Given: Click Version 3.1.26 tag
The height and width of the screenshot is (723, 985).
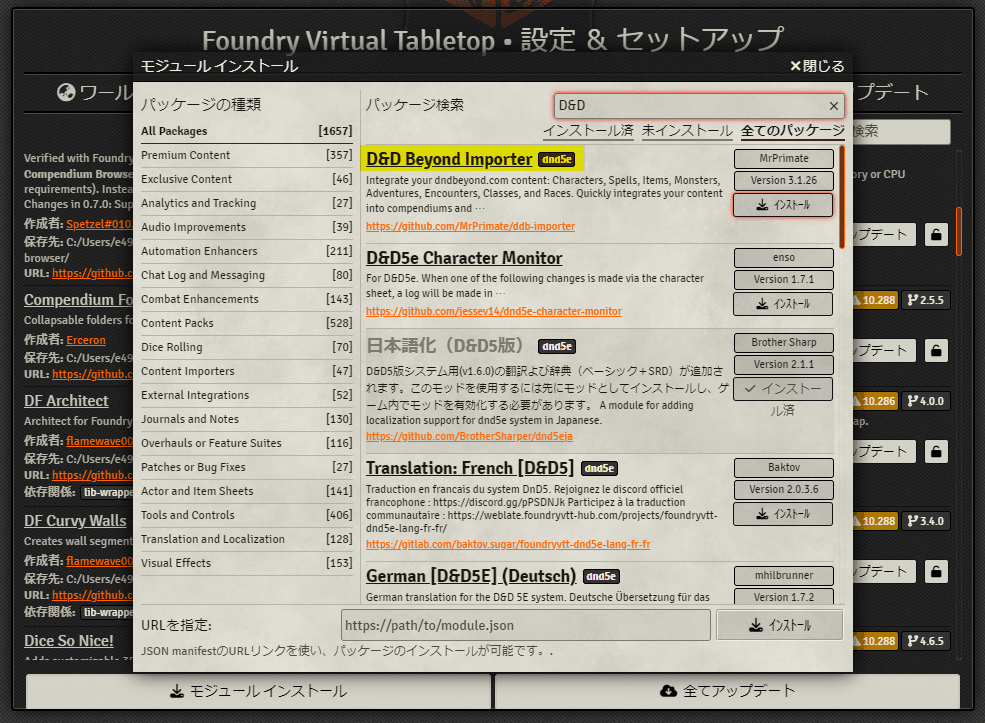Looking at the screenshot, I should click(783, 180).
